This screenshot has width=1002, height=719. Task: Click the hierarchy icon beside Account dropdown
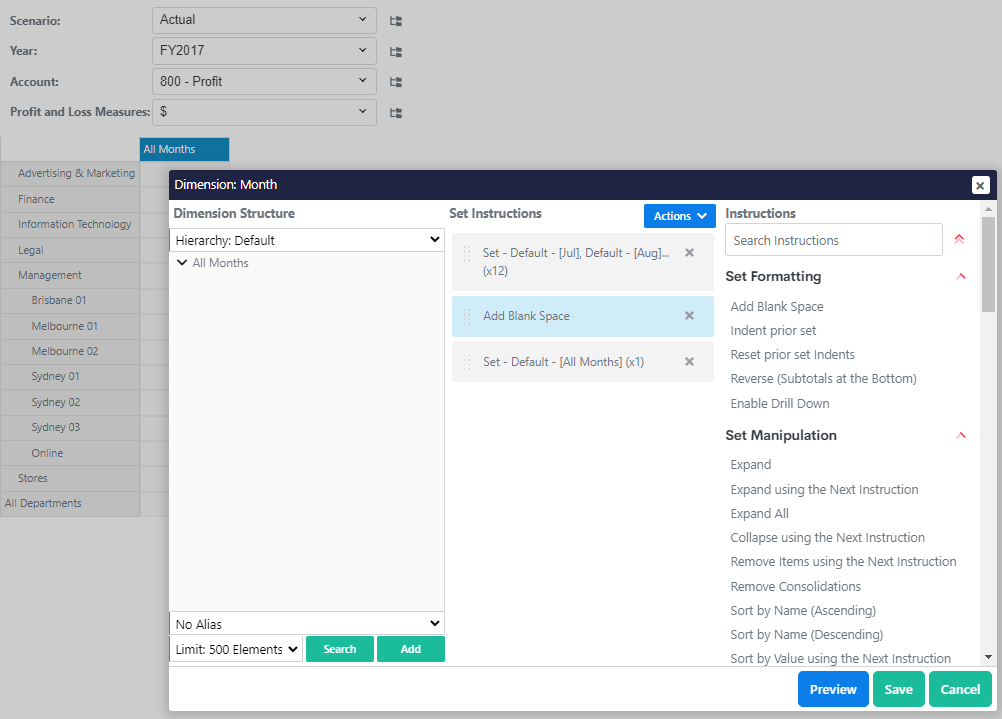click(x=396, y=82)
